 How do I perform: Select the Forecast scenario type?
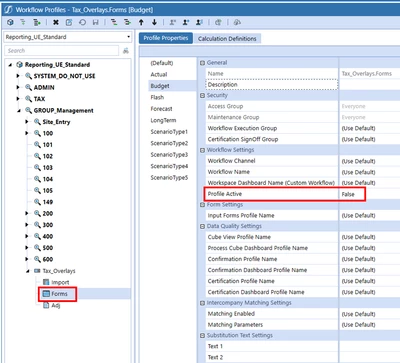(161, 109)
